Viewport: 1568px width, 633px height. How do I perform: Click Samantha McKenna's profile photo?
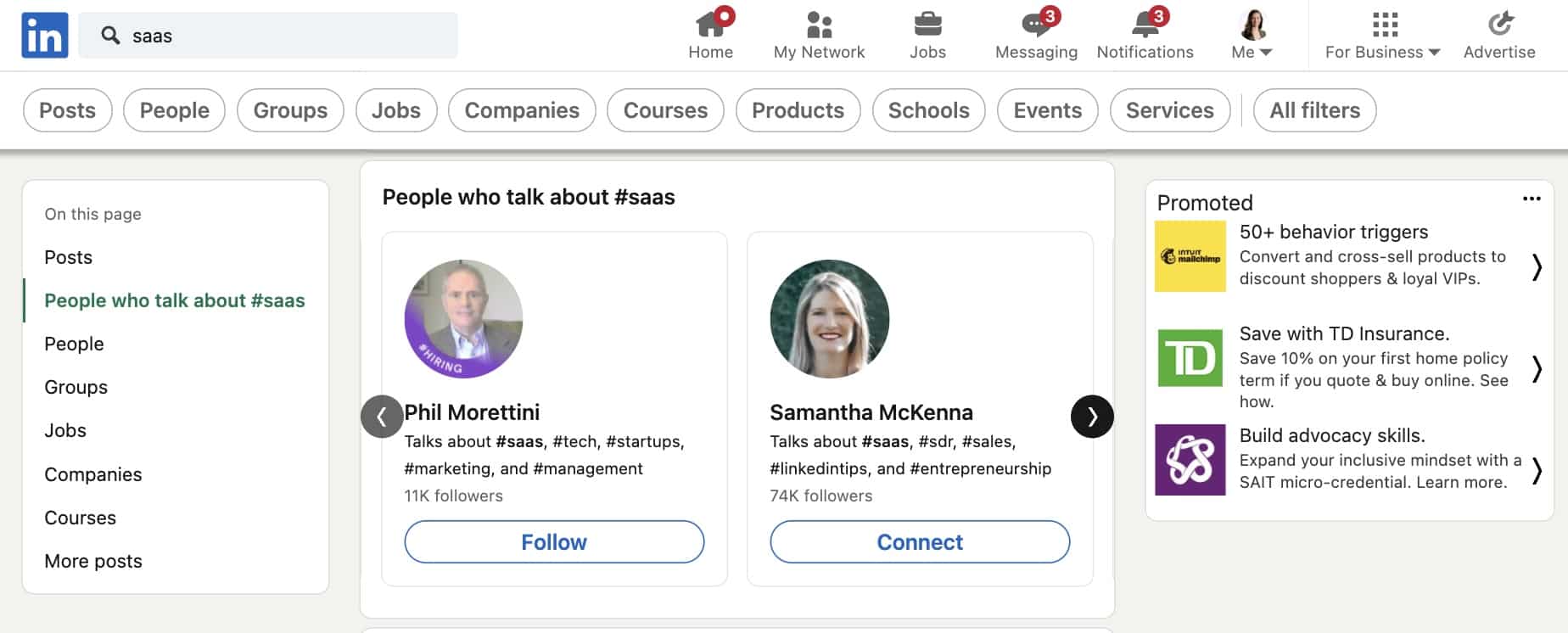point(829,319)
